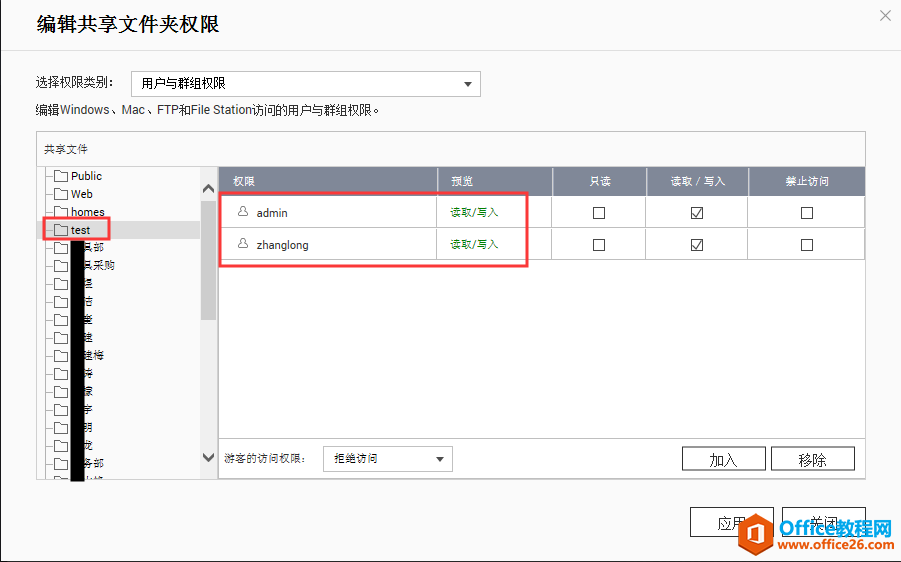Click the test folder icon
Viewport: 901px width, 562px height.
pyautogui.click(x=61, y=230)
